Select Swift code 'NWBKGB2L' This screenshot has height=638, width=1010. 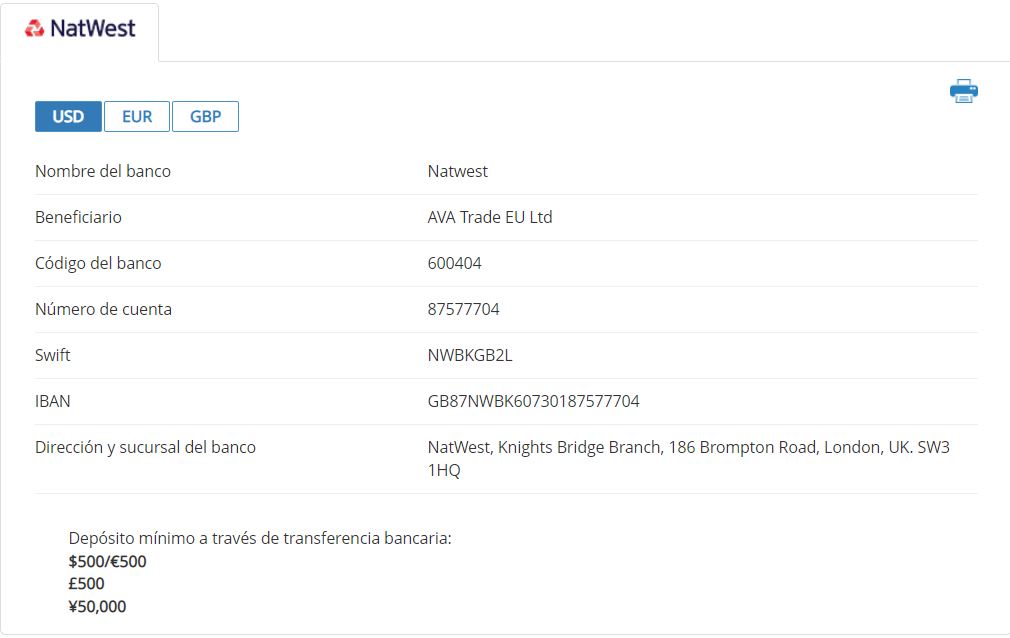(x=470, y=355)
